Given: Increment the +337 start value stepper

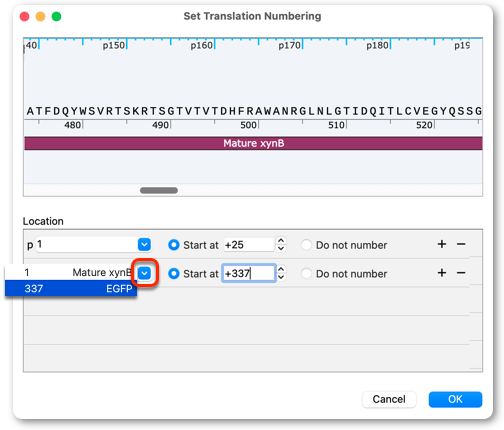Looking at the screenshot, I should click(281, 269).
